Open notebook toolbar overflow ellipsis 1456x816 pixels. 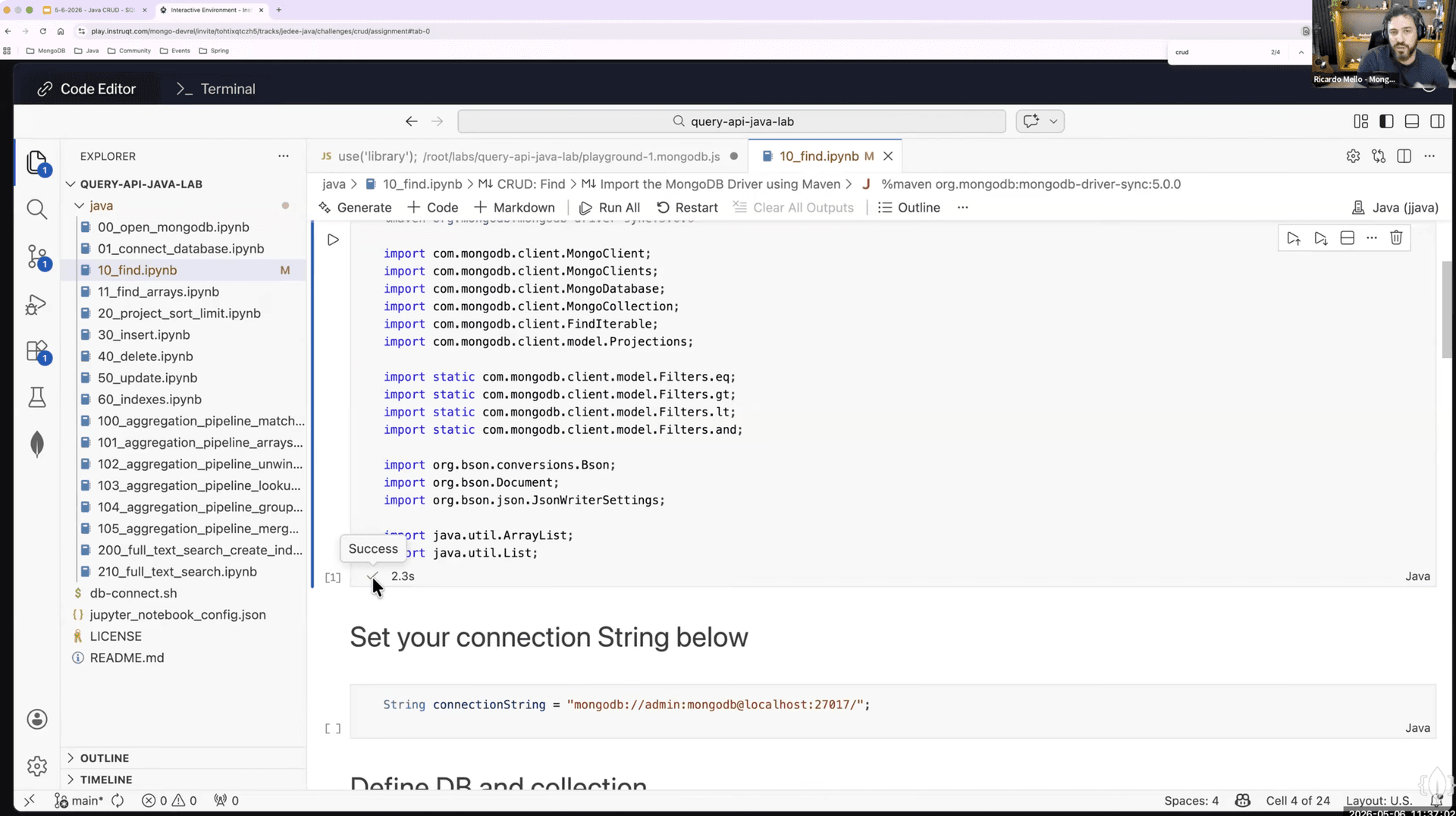pyautogui.click(x=962, y=208)
